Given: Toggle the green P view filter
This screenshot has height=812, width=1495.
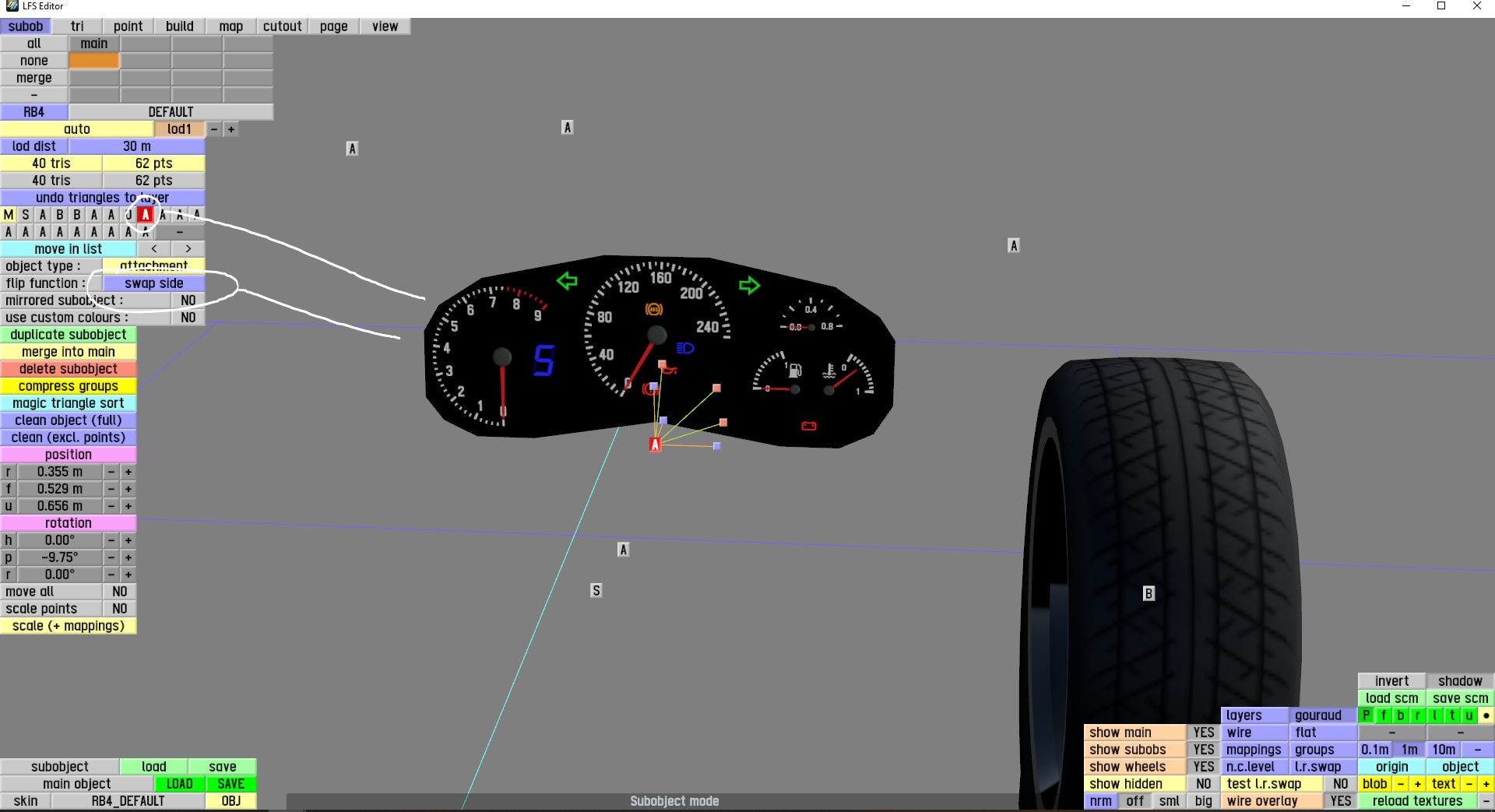Looking at the screenshot, I should [1367, 715].
